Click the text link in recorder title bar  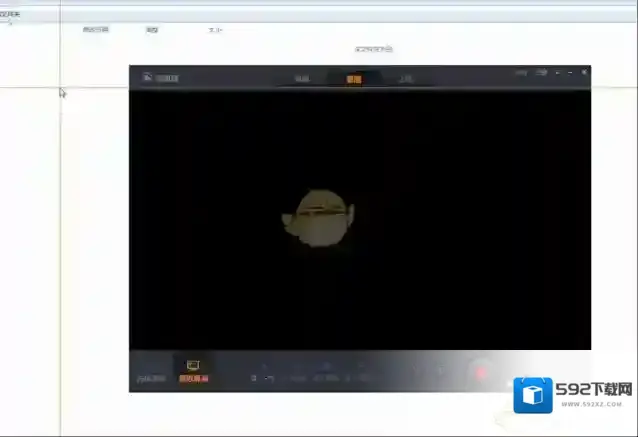point(520,73)
